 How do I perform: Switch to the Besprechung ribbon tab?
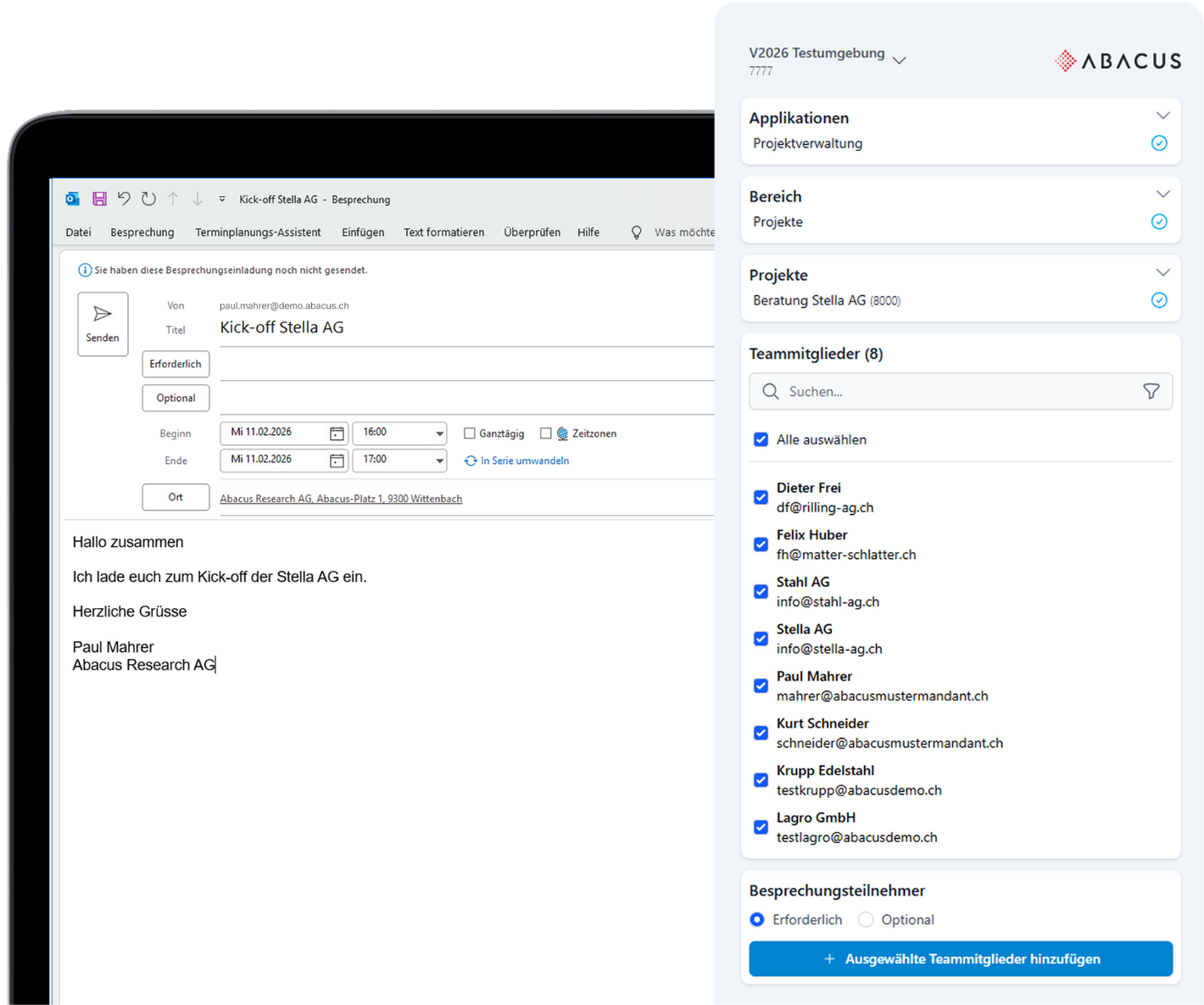click(142, 232)
